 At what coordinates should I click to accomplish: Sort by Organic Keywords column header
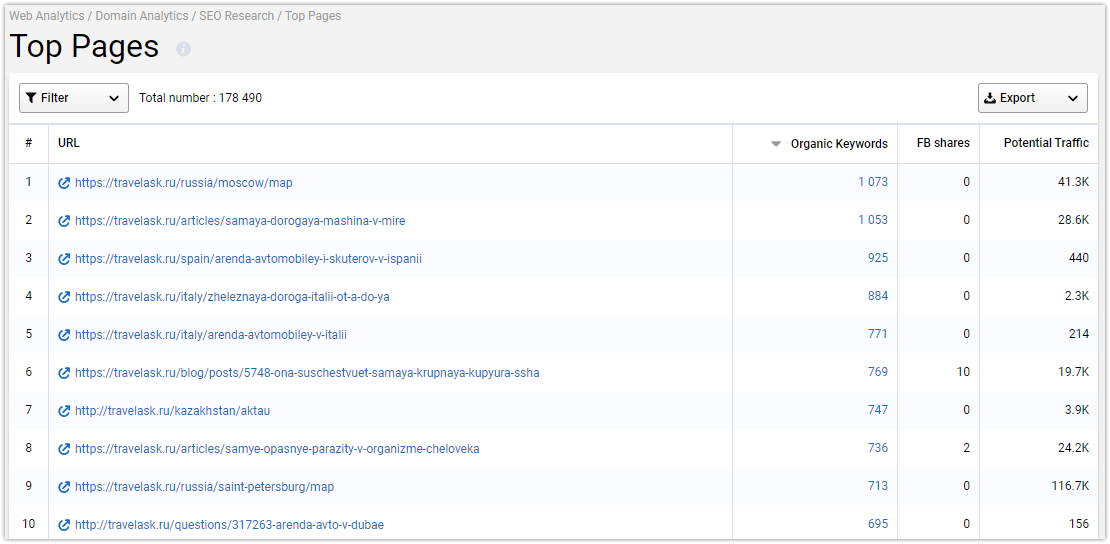[839, 144]
